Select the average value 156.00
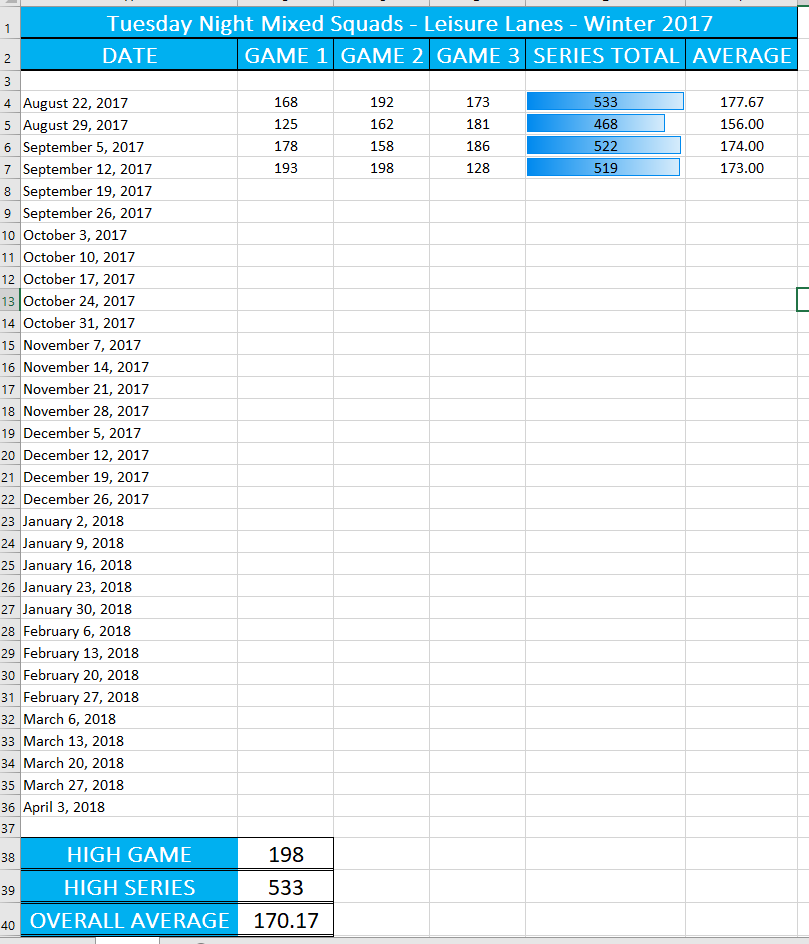Image resolution: width=809 pixels, height=944 pixels. pos(742,123)
